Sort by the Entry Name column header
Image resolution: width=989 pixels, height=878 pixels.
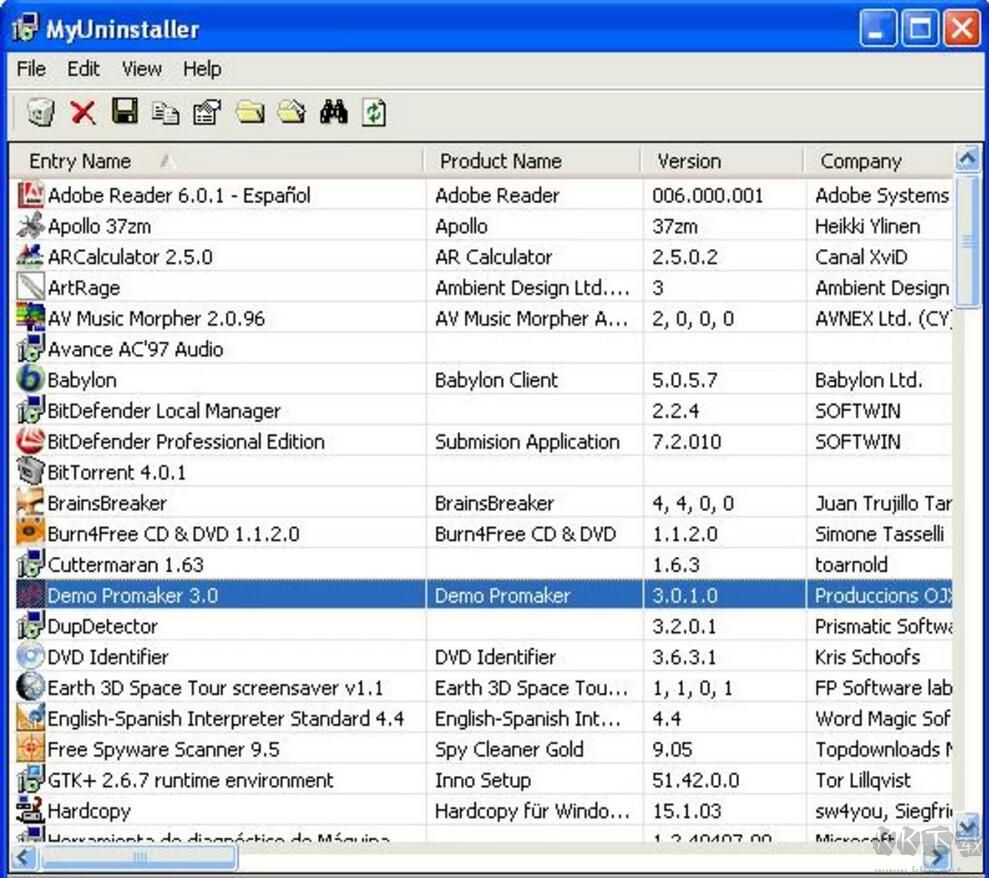(x=80, y=161)
